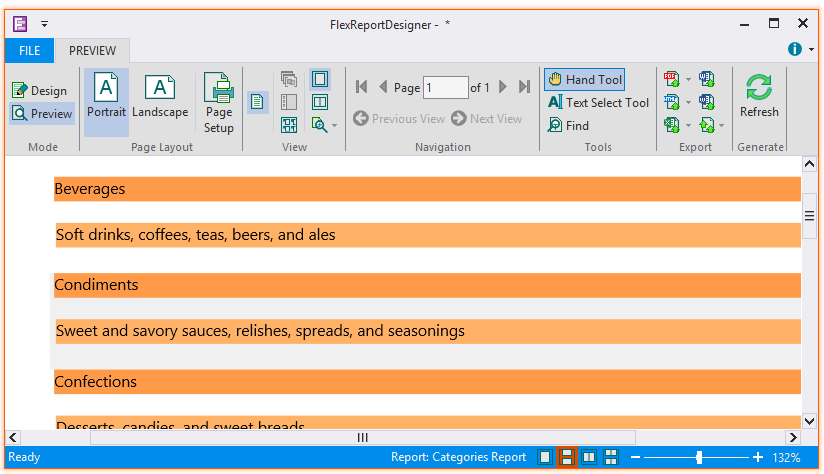Click the Export to Excel icon
The image size is (824, 474).
pyautogui.click(x=671, y=125)
